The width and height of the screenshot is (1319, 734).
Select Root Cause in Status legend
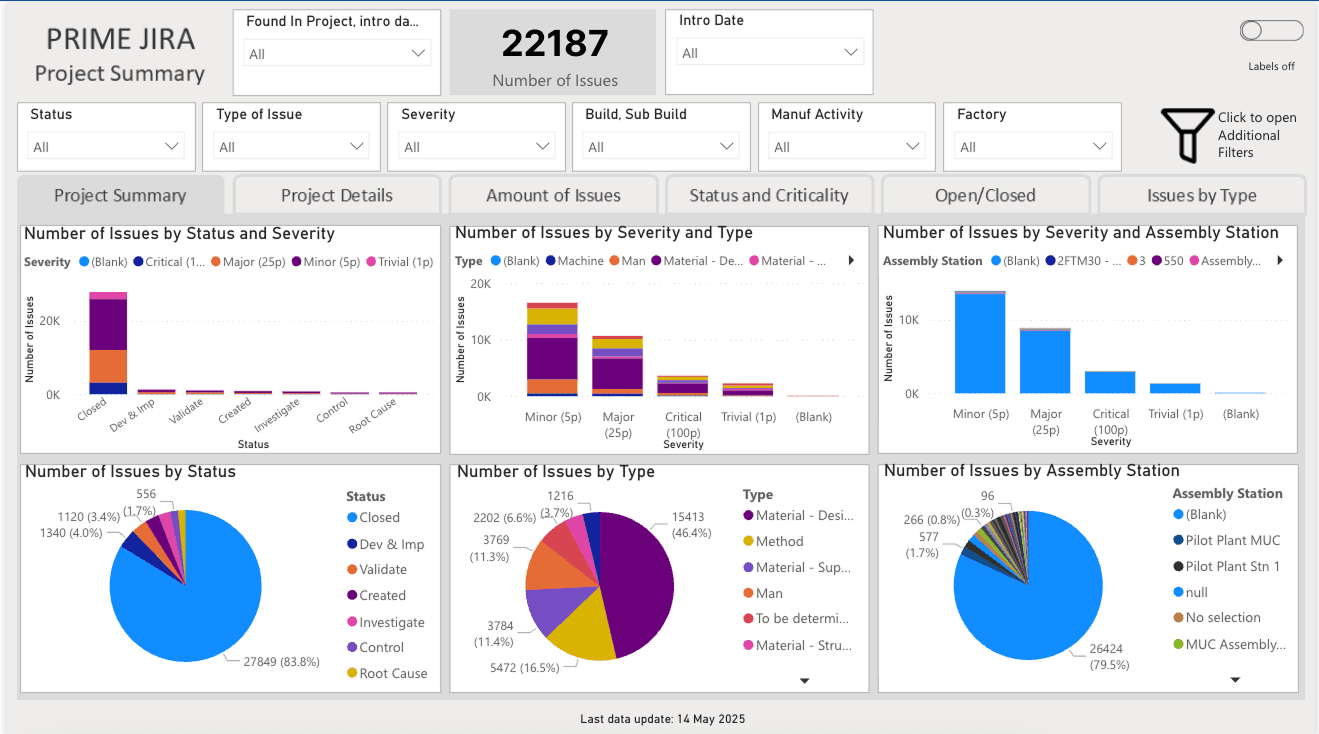pyautogui.click(x=387, y=673)
